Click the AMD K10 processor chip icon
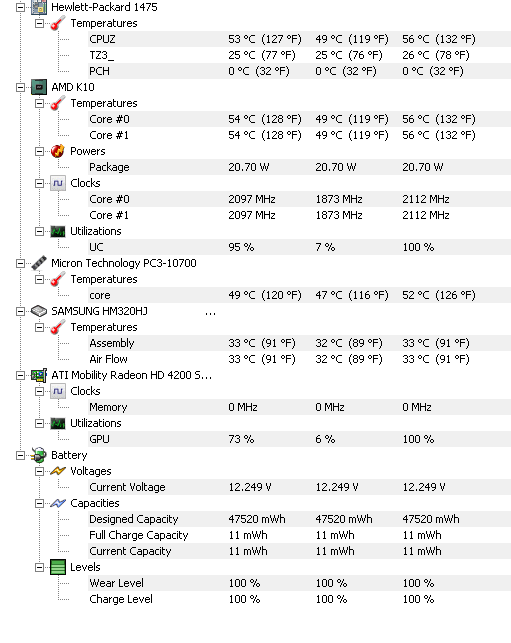Screen dimensions: 511x643 coord(39,87)
